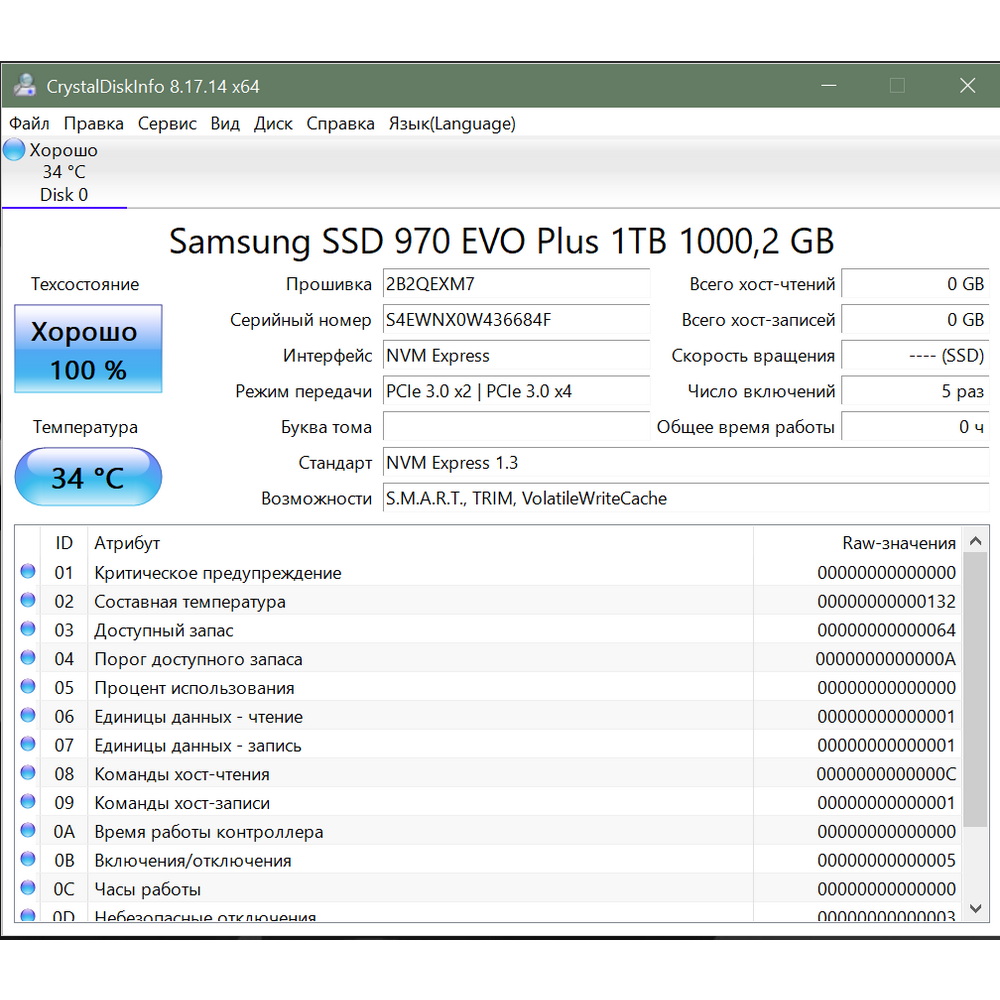
Task: Click status orb for Процент использования row
Action: (28, 687)
